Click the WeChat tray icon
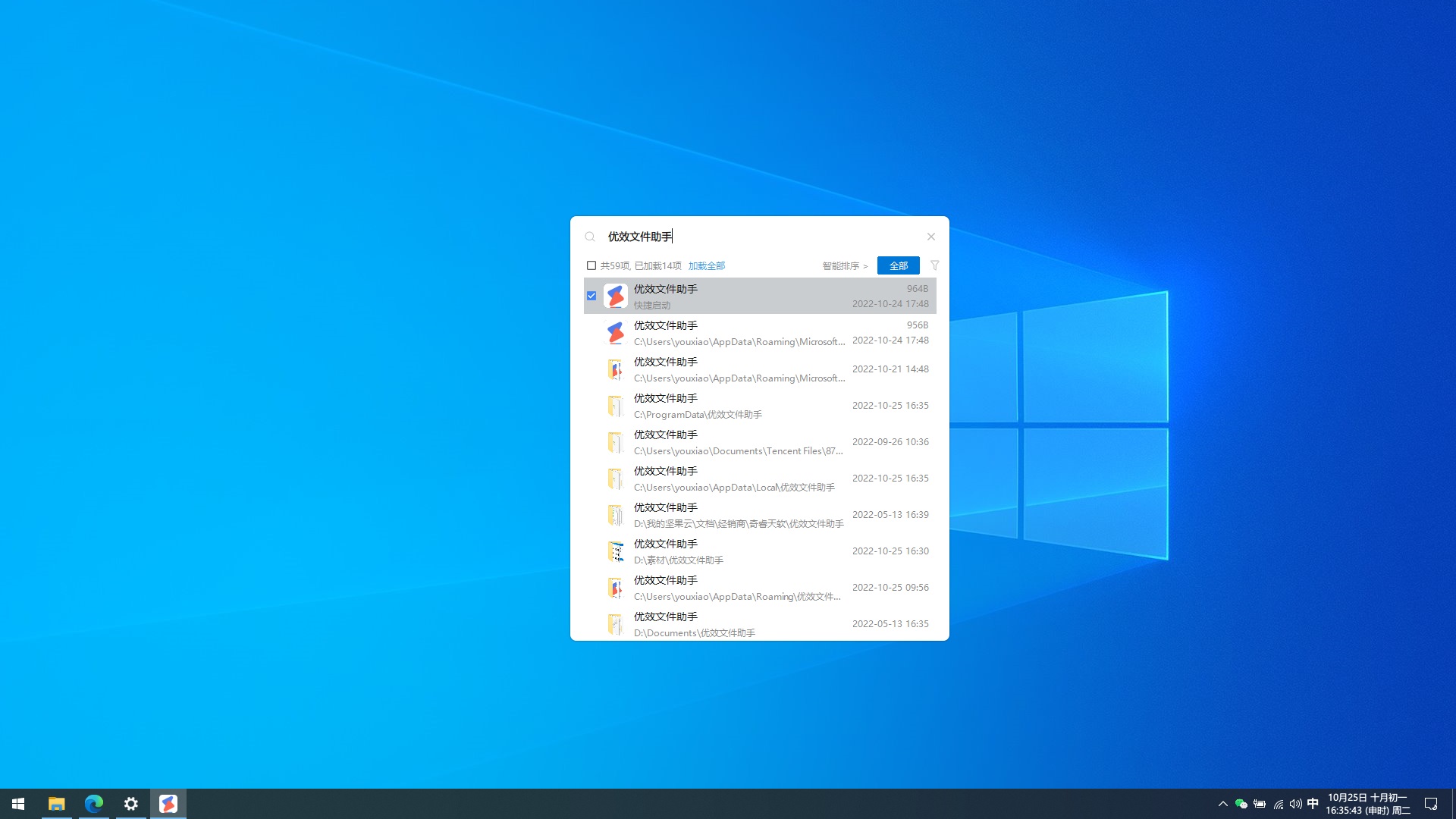This screenshot has width=1456, height=819. coord(1241,804)
